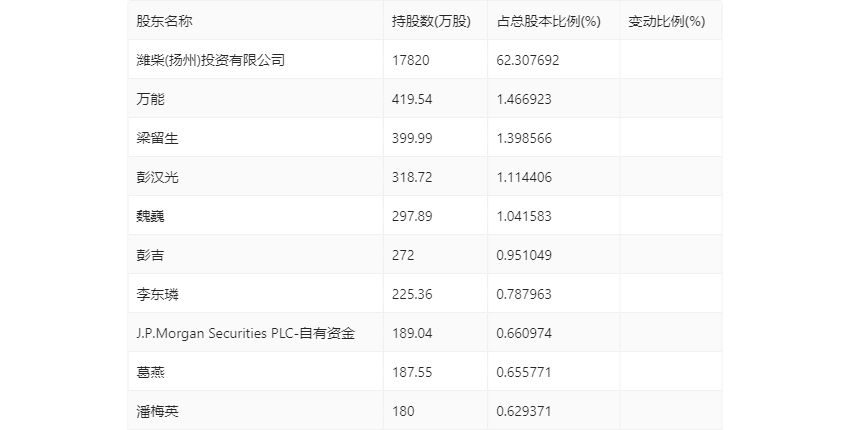Screen dimensions: 850x430
Task: Click the 股东名称 column header
Action: point(164,21)
